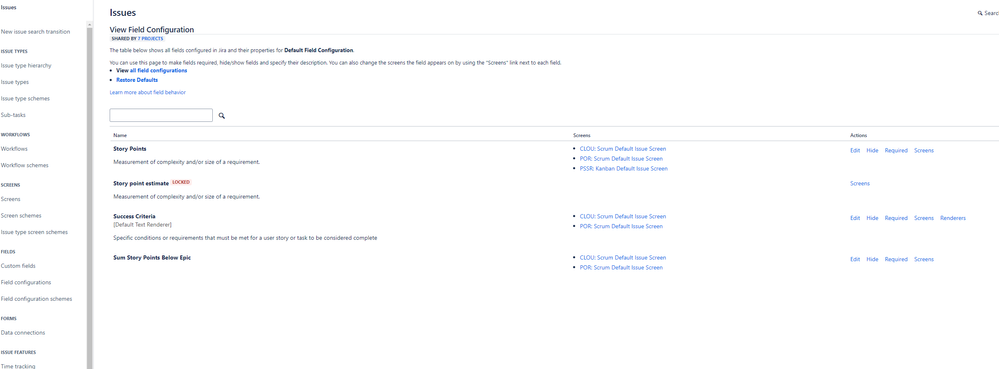
Task: Open Issue type hierarchy in sidebar
Action: (x=26, y=66)
